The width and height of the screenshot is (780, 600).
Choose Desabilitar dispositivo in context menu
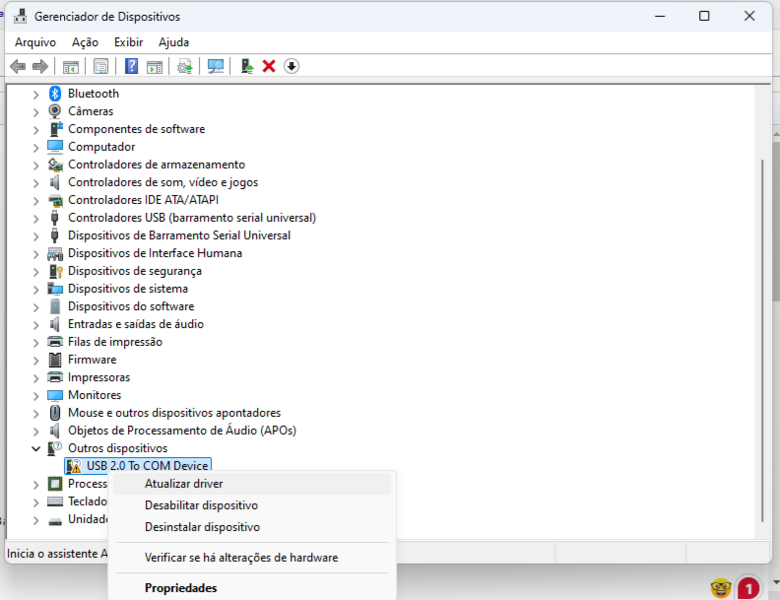pyautogui.click(x=252, y=505)
